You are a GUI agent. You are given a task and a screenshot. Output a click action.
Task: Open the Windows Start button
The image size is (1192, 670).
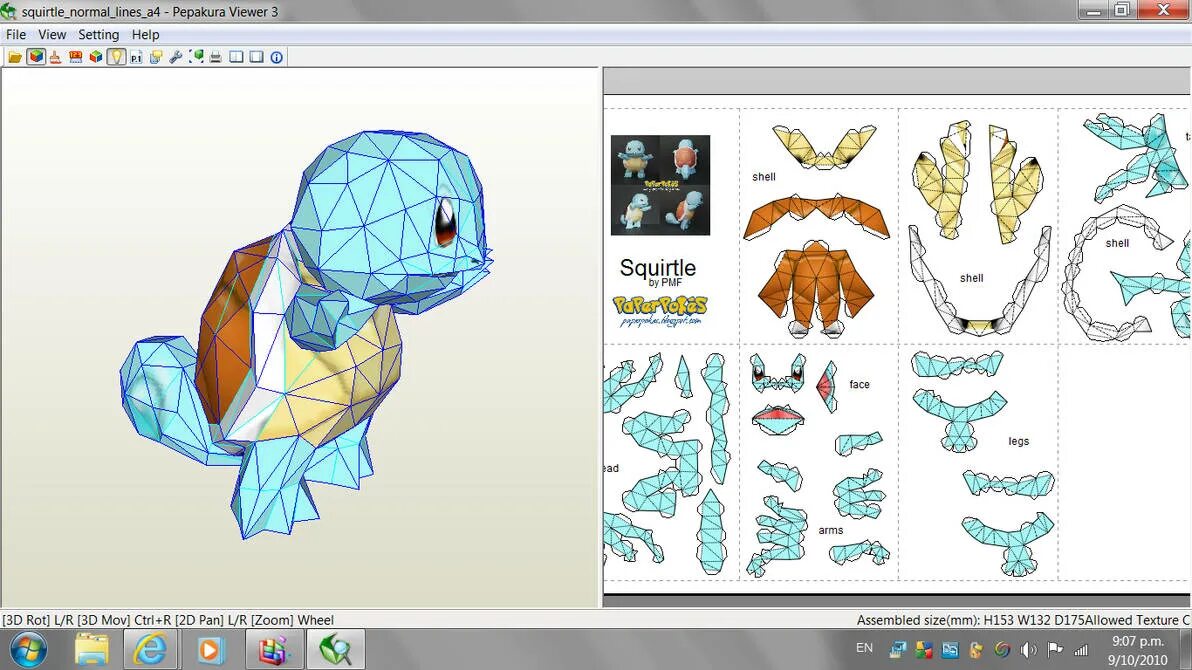click(28, 649)
